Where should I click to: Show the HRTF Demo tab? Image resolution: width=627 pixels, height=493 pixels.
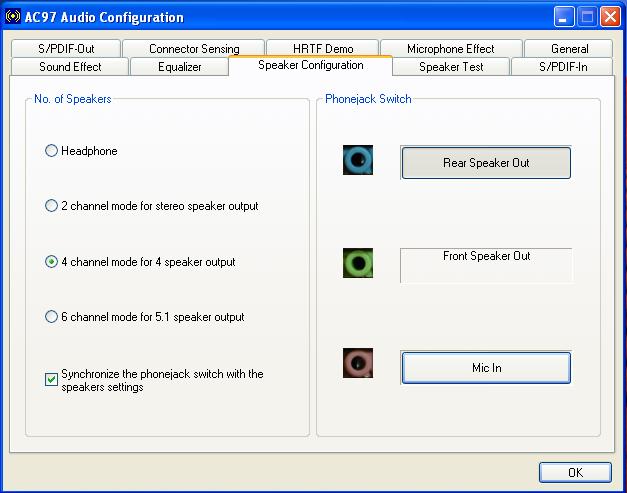323,48
